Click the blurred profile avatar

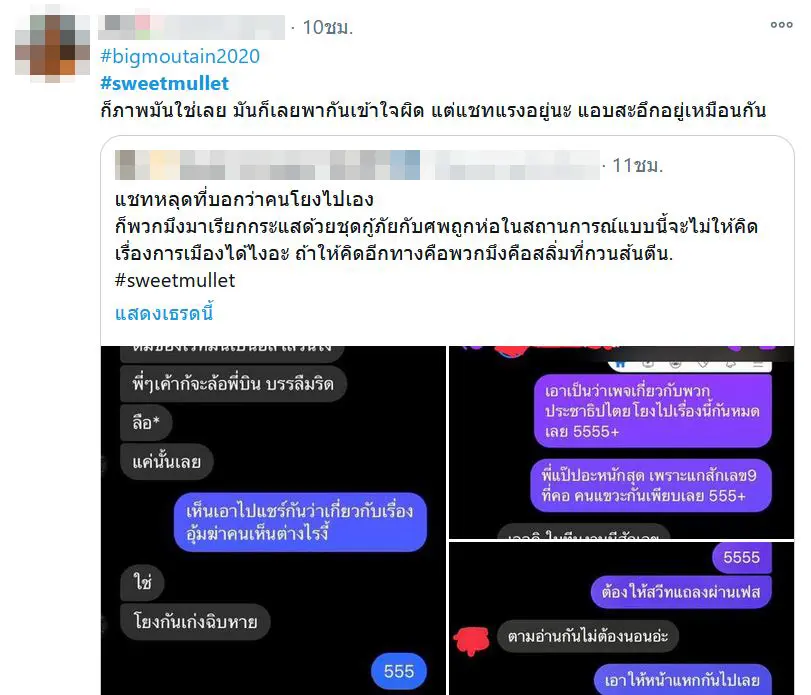click(x=52, y=46)
